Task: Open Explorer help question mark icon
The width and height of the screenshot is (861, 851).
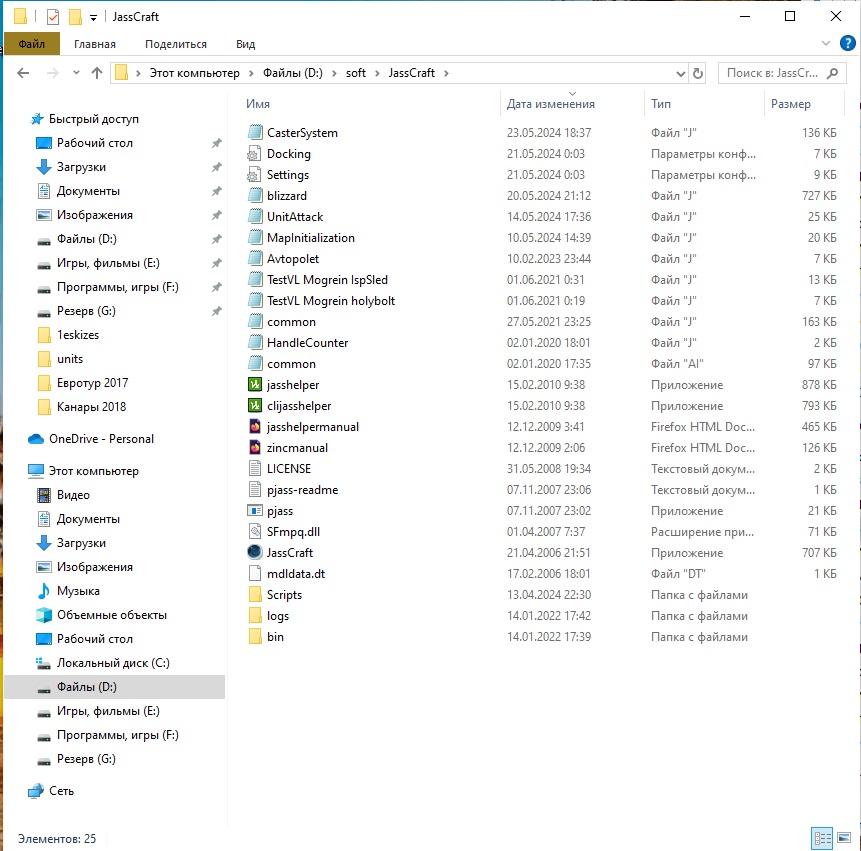Action: [x=847, y=43]
